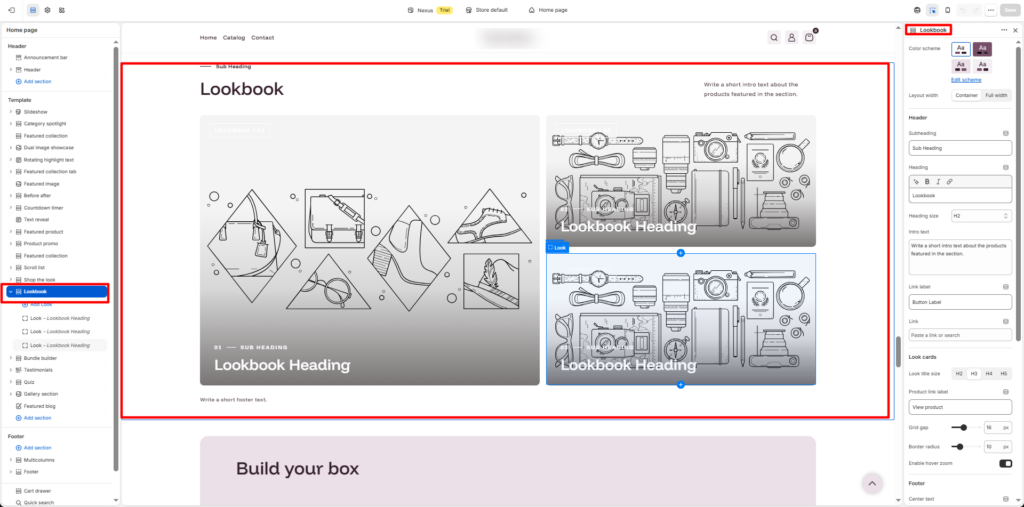Click the storefront search icon
The height and width of the screenshot is (507, 1024).
(x=774, y=38)
